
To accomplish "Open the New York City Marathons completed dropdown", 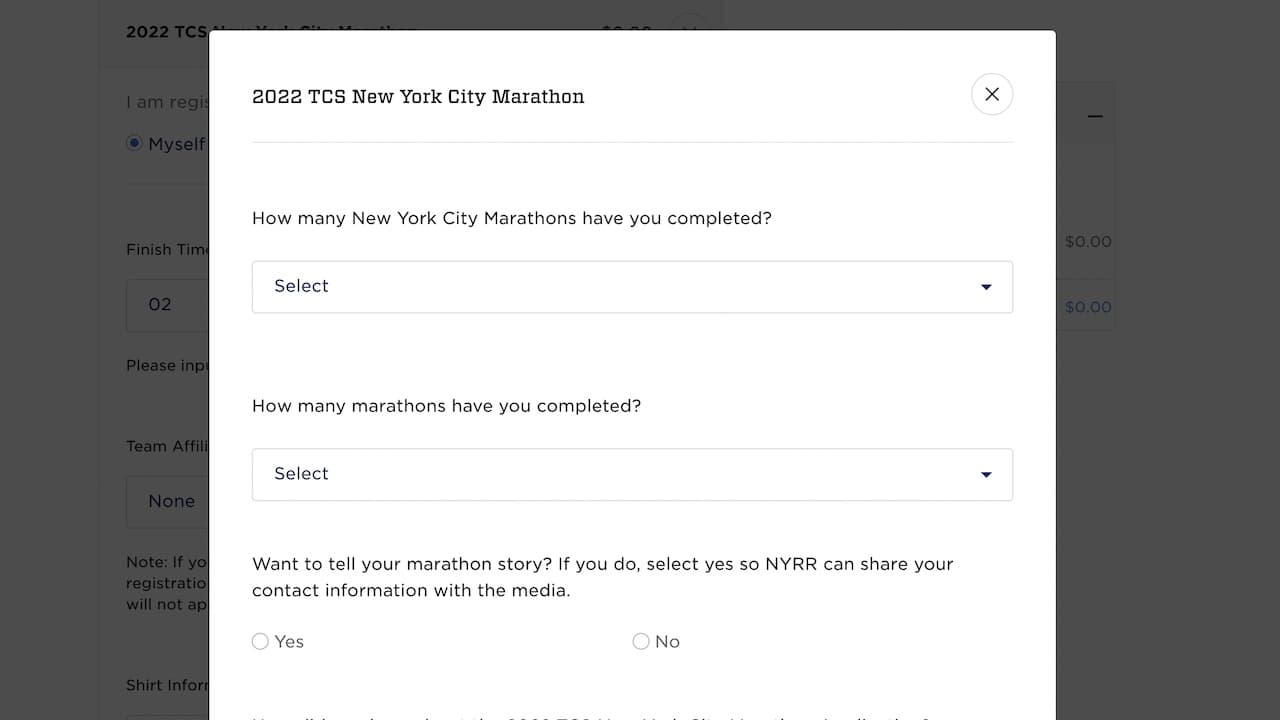I will pyautogui.click(x=632, y=287).
